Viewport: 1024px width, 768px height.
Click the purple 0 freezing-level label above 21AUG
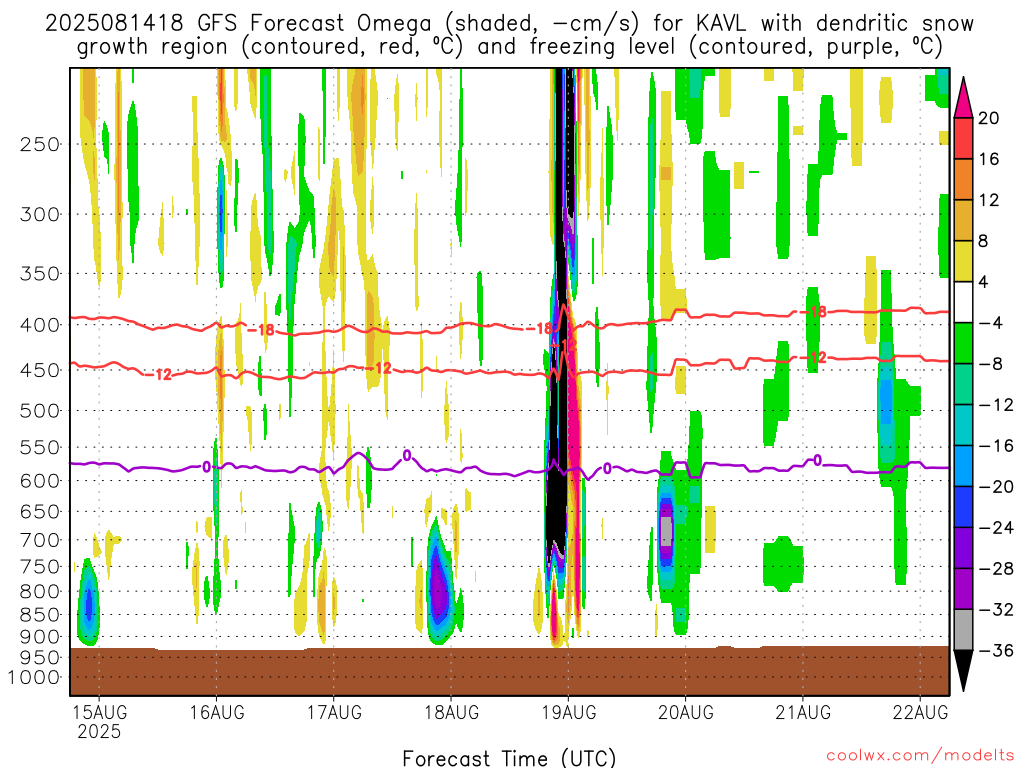coord(817,460)
